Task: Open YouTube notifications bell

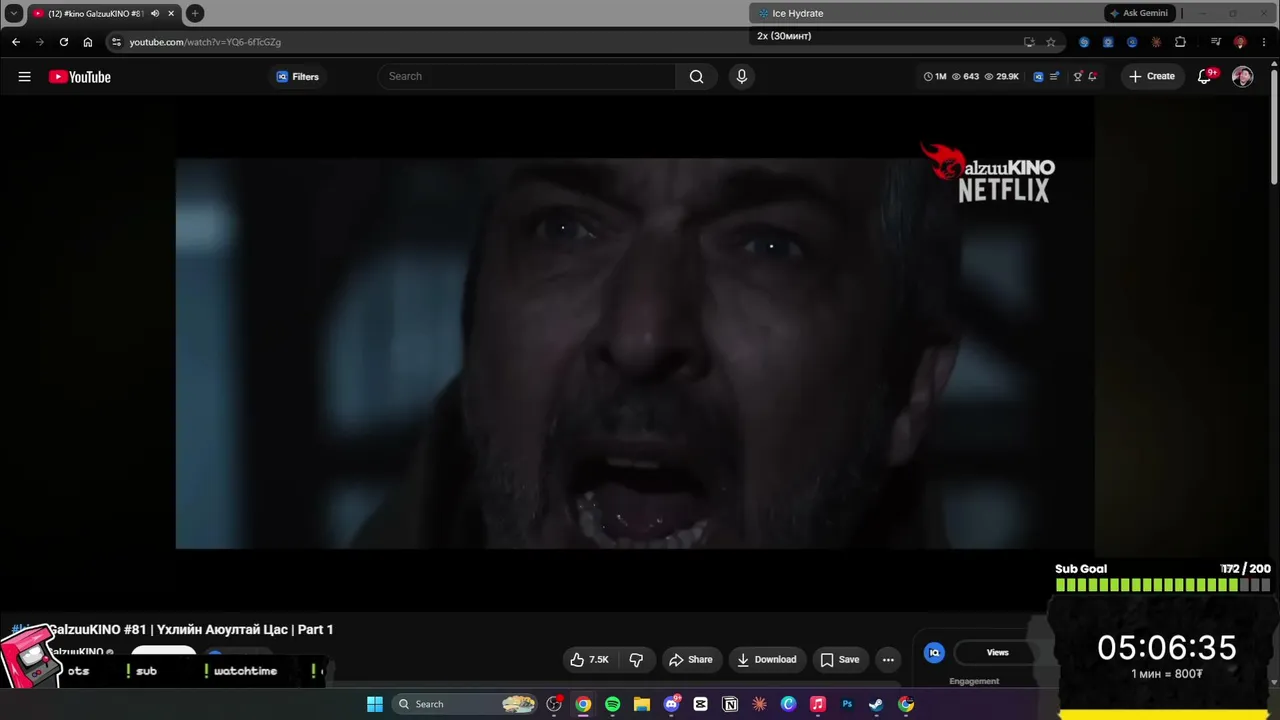Action: pyautogui.click(x=1205, y=77)
